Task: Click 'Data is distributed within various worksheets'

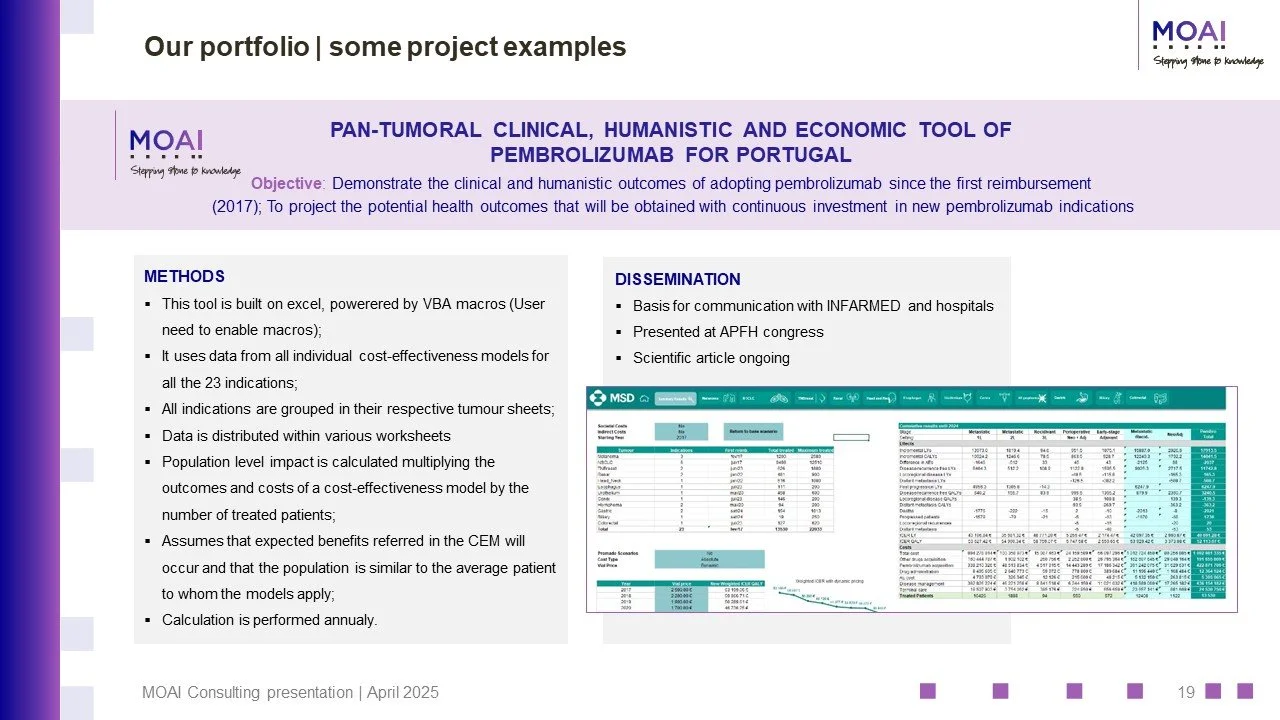Action: click(x=306, y=436)
